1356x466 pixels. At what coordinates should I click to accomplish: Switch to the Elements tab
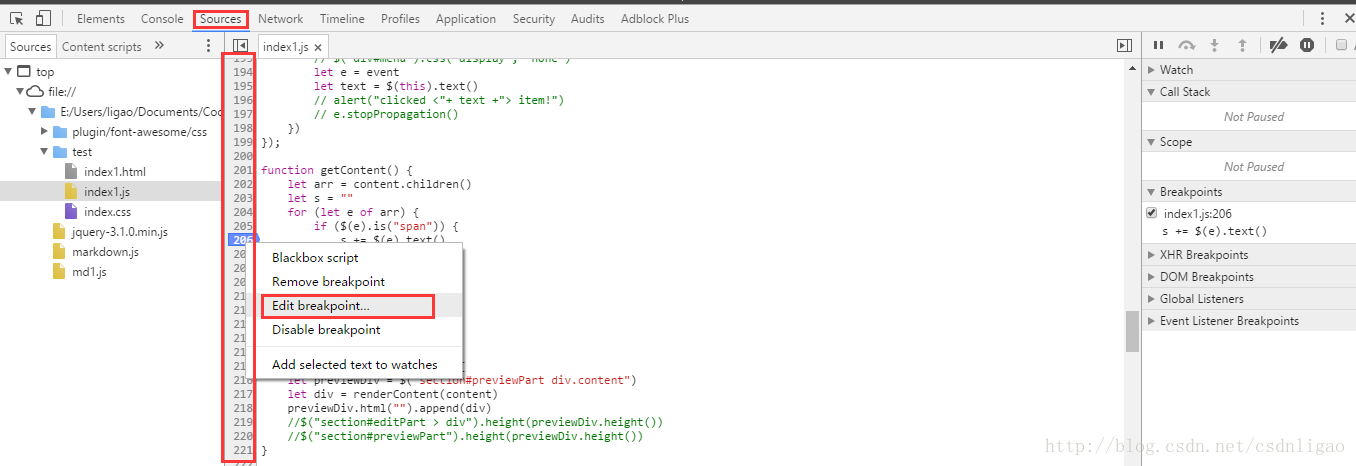(101, 19)
